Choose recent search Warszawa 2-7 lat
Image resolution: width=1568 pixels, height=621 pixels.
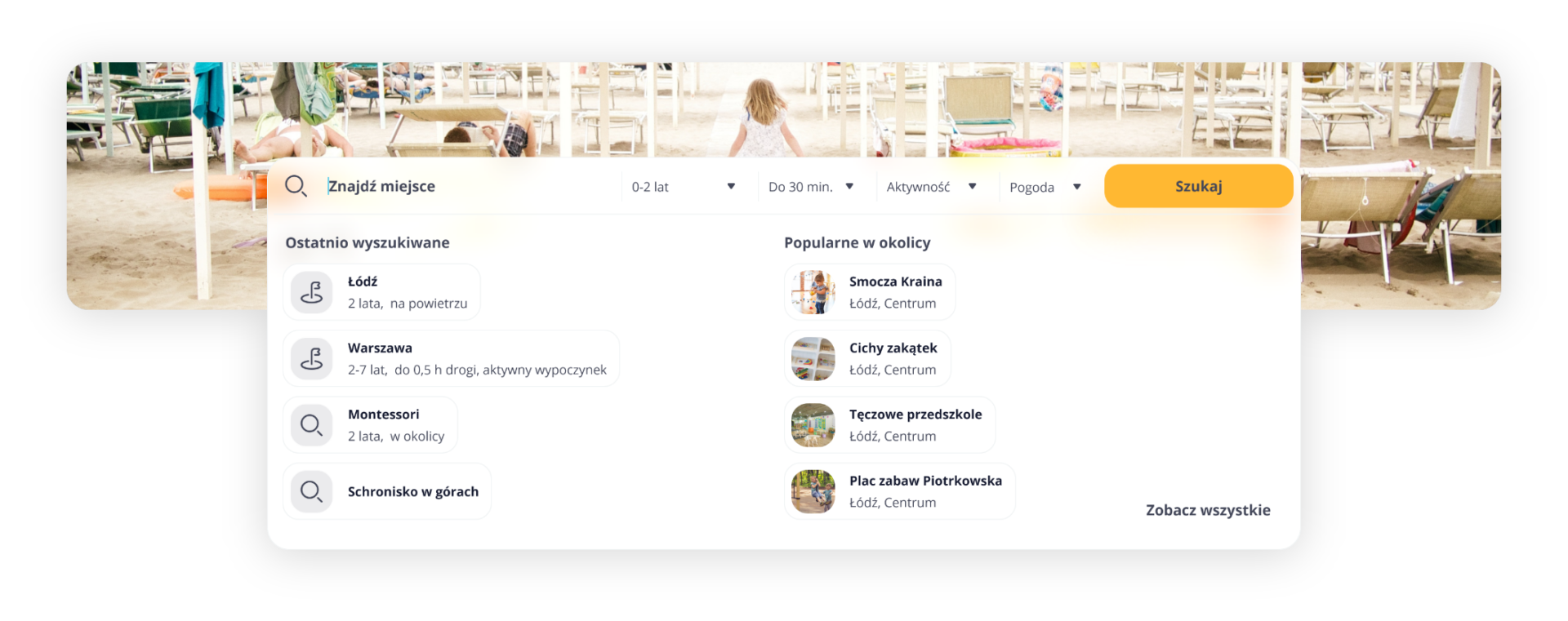[452, 359]
